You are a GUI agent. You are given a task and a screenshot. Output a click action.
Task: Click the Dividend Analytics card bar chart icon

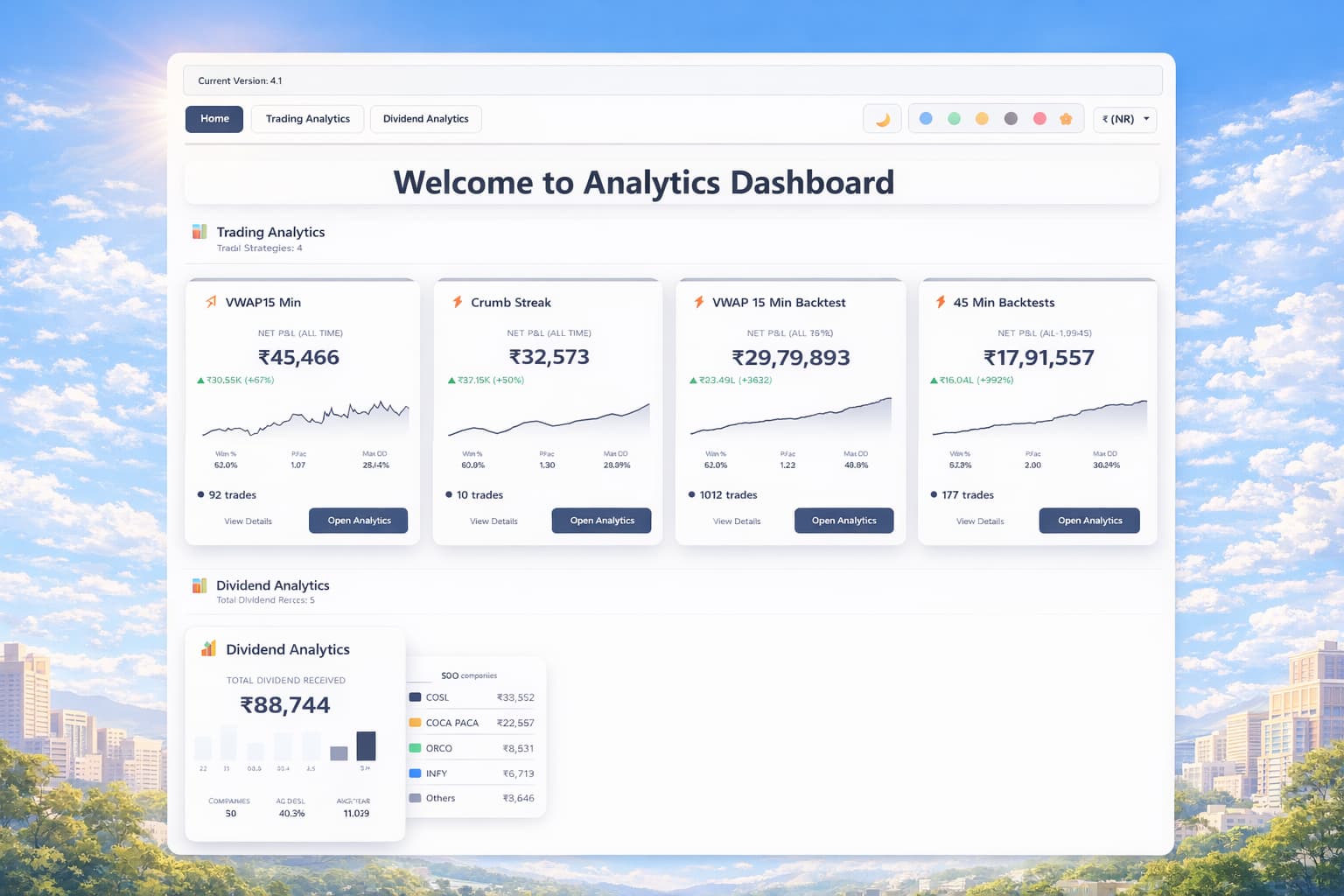pos(208,648)
